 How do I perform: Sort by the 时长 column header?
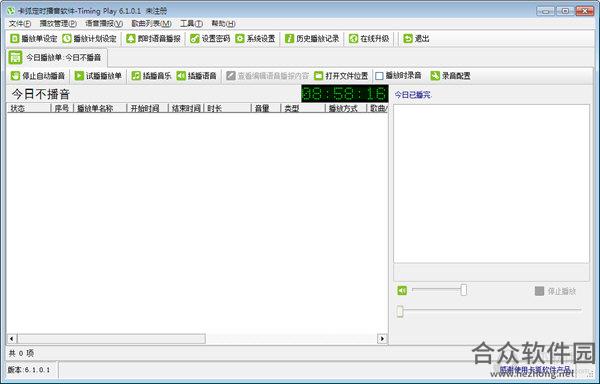pos(227,108)
